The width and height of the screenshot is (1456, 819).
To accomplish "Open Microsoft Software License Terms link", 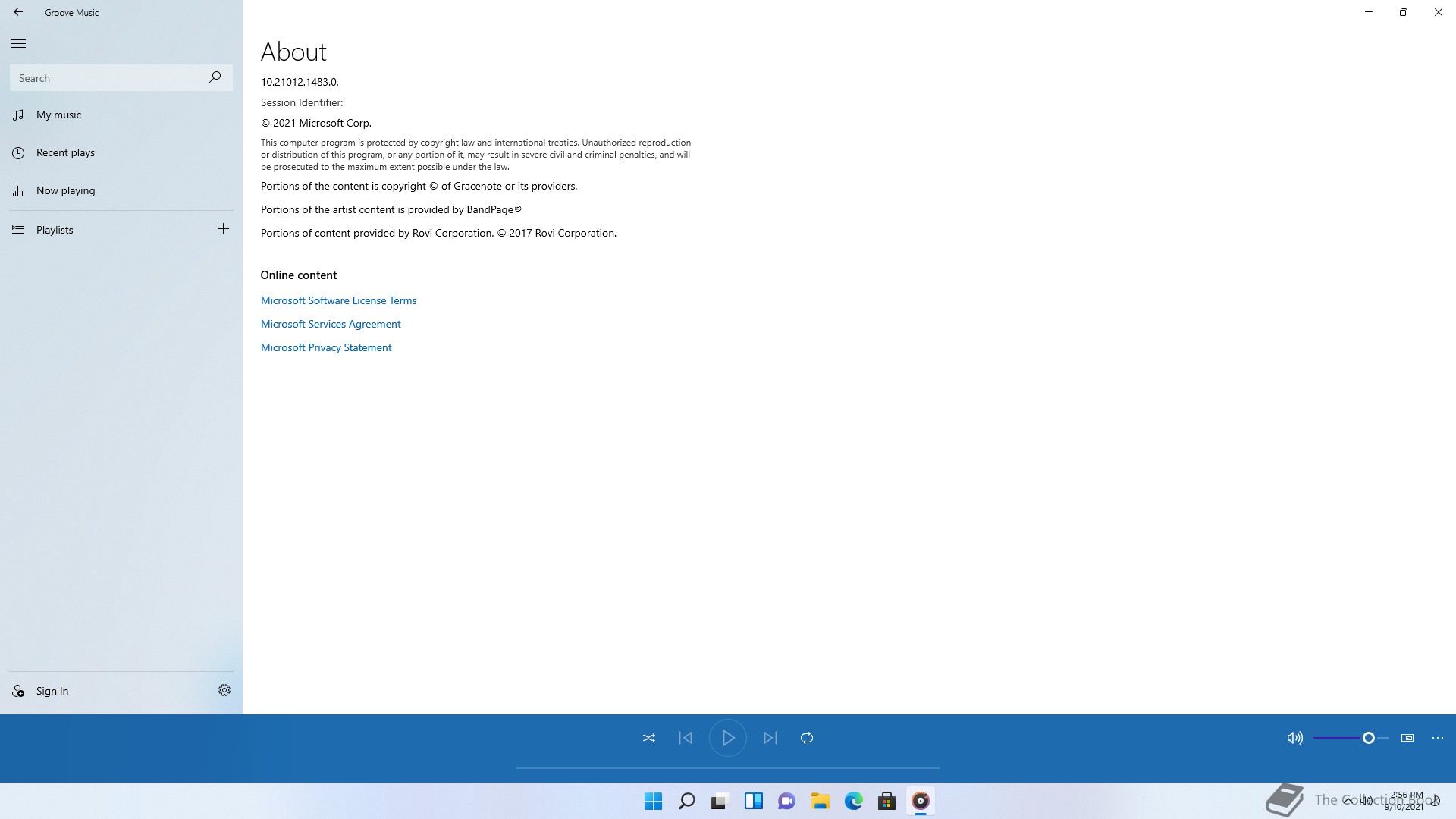I will click(338, 300).
